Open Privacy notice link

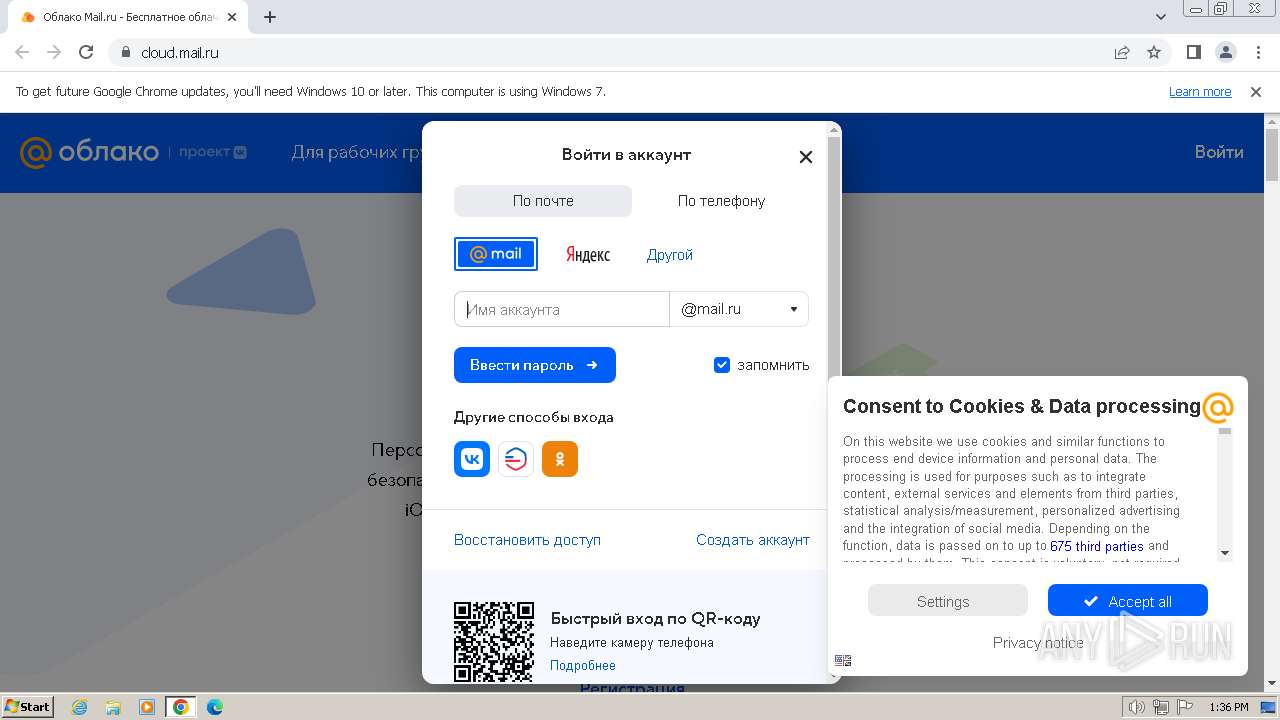1038,643
